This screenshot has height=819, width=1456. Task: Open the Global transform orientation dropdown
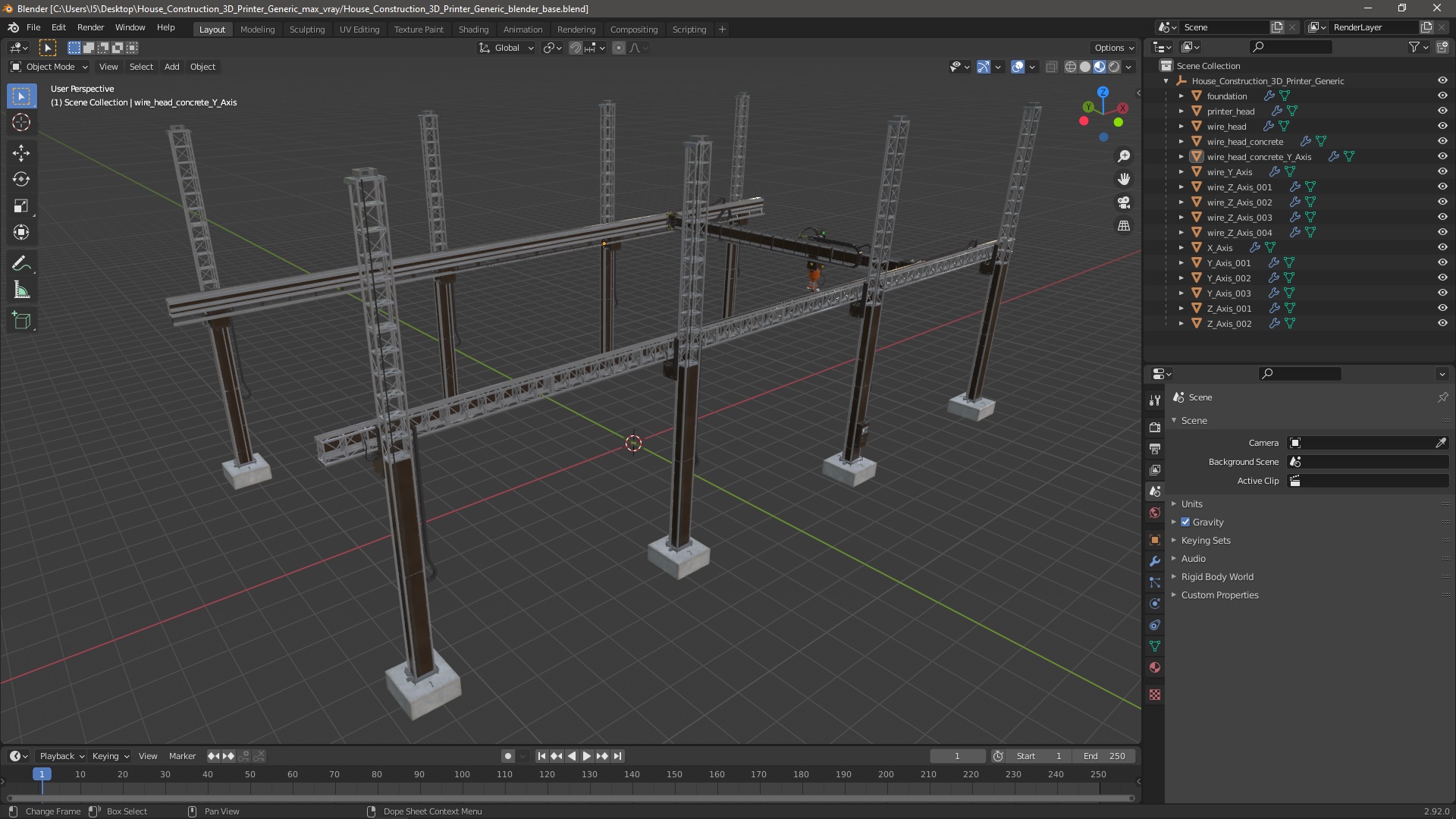coord(506,48)
